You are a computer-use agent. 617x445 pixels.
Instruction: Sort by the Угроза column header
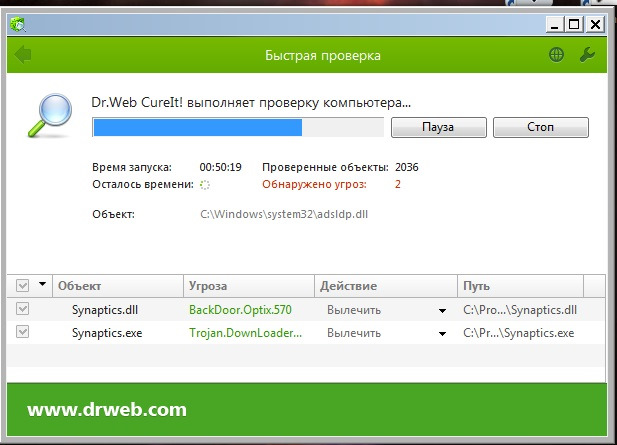(248, 286)
